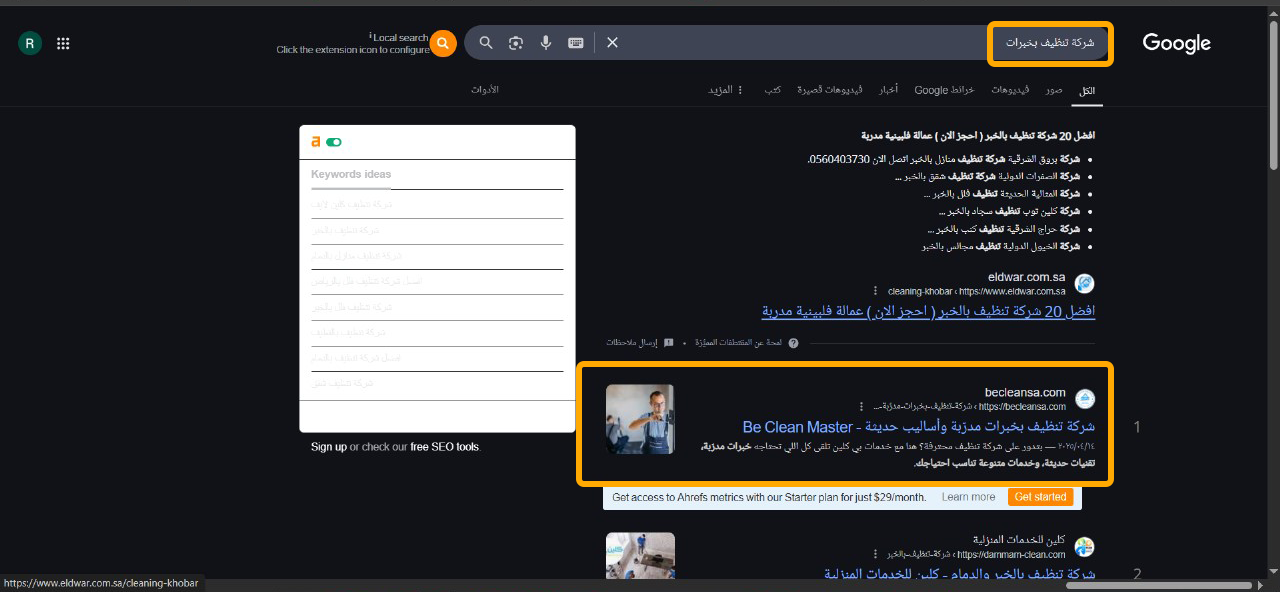This screenshot has width=1280, height=592.
Task: Click the becleansa.com result thumbnail image
Action: pos(640,419)
